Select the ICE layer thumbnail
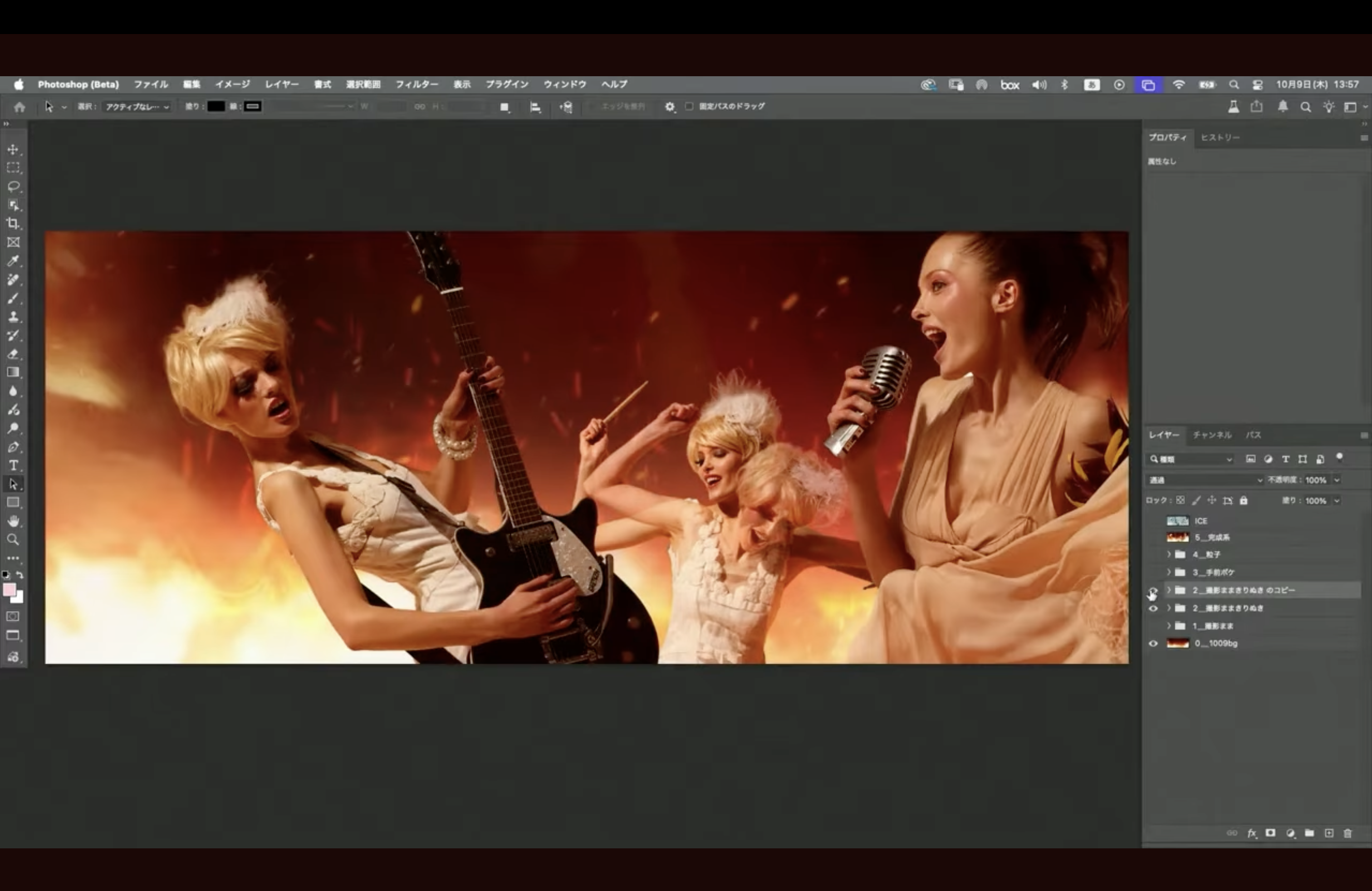The image size is (1372, 891). point(1177,521)
